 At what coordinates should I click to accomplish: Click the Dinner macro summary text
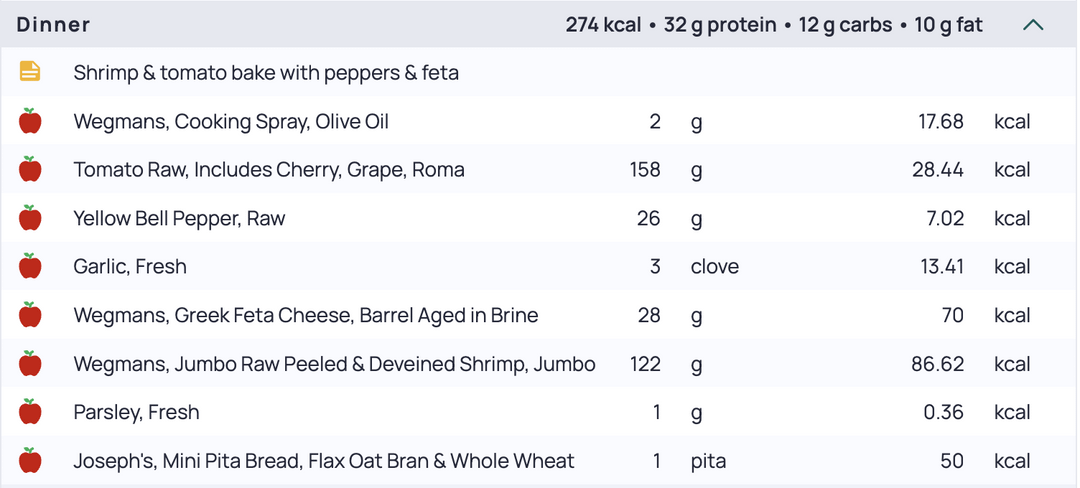click(x=774, y=25)
